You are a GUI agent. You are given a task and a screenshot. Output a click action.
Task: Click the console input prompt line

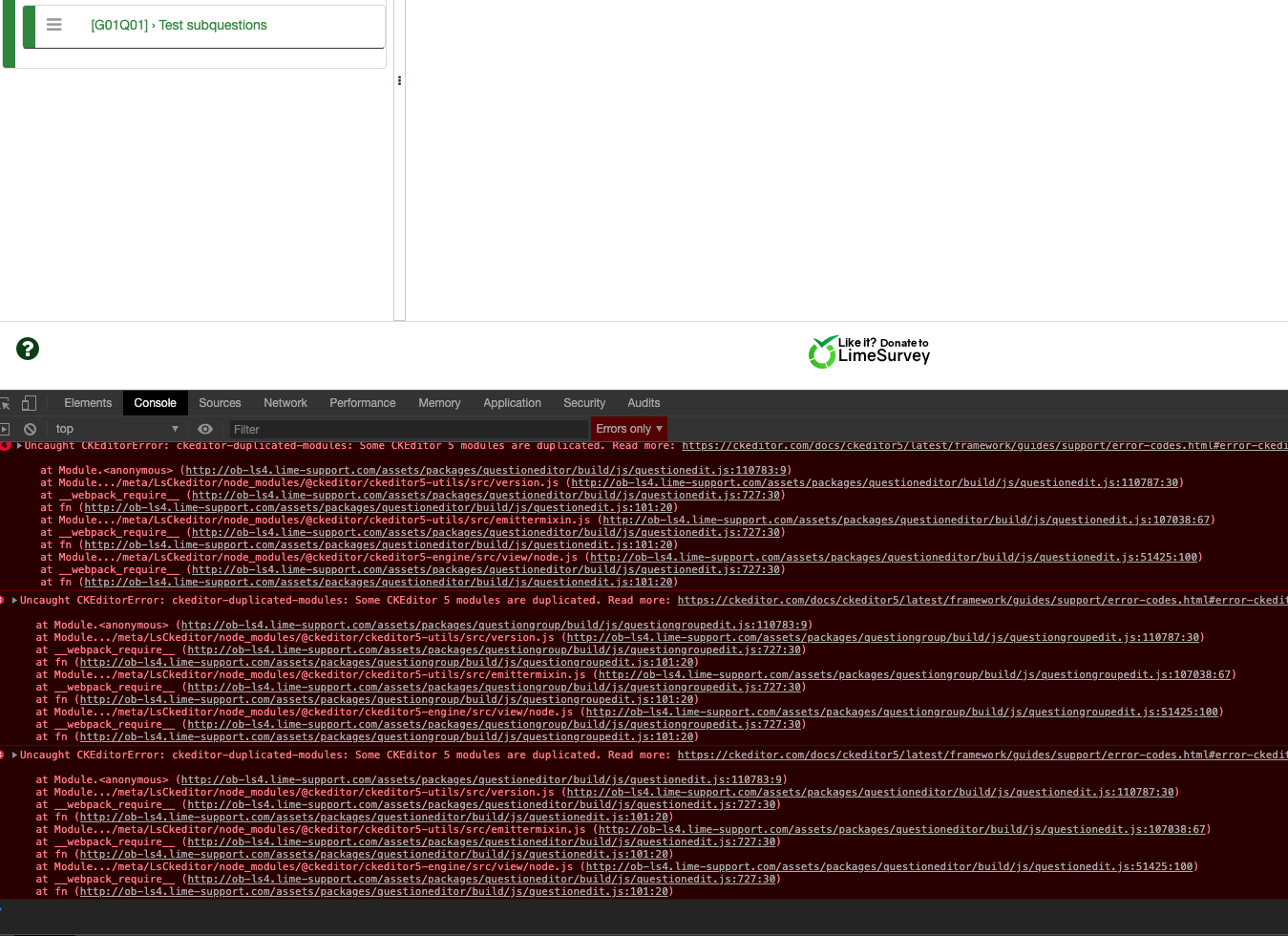point(644,910)
